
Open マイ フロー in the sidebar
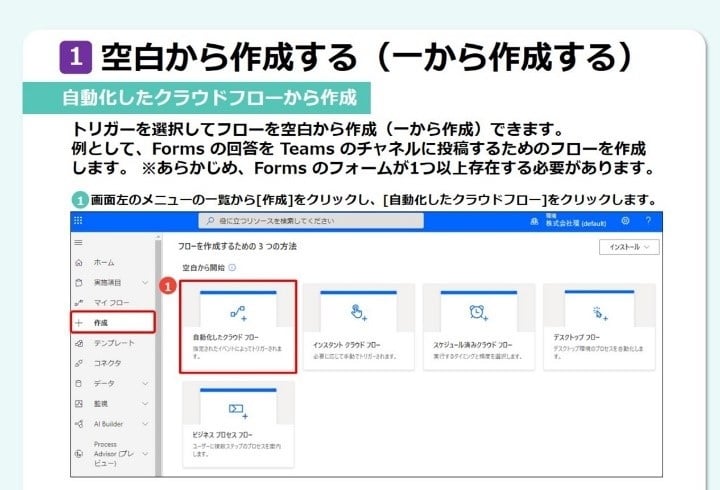112,303
